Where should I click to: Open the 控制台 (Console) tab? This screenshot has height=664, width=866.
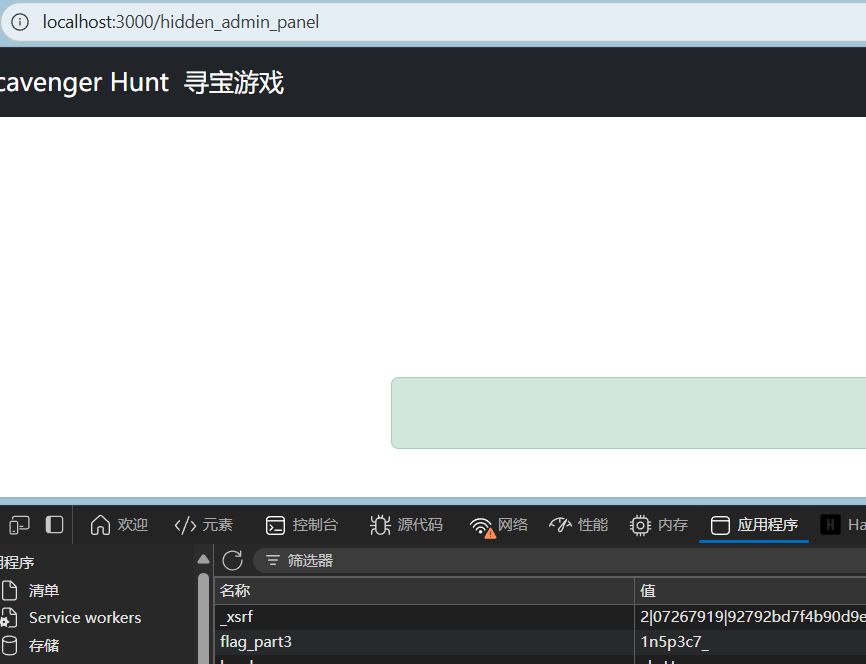click(302, 525)
